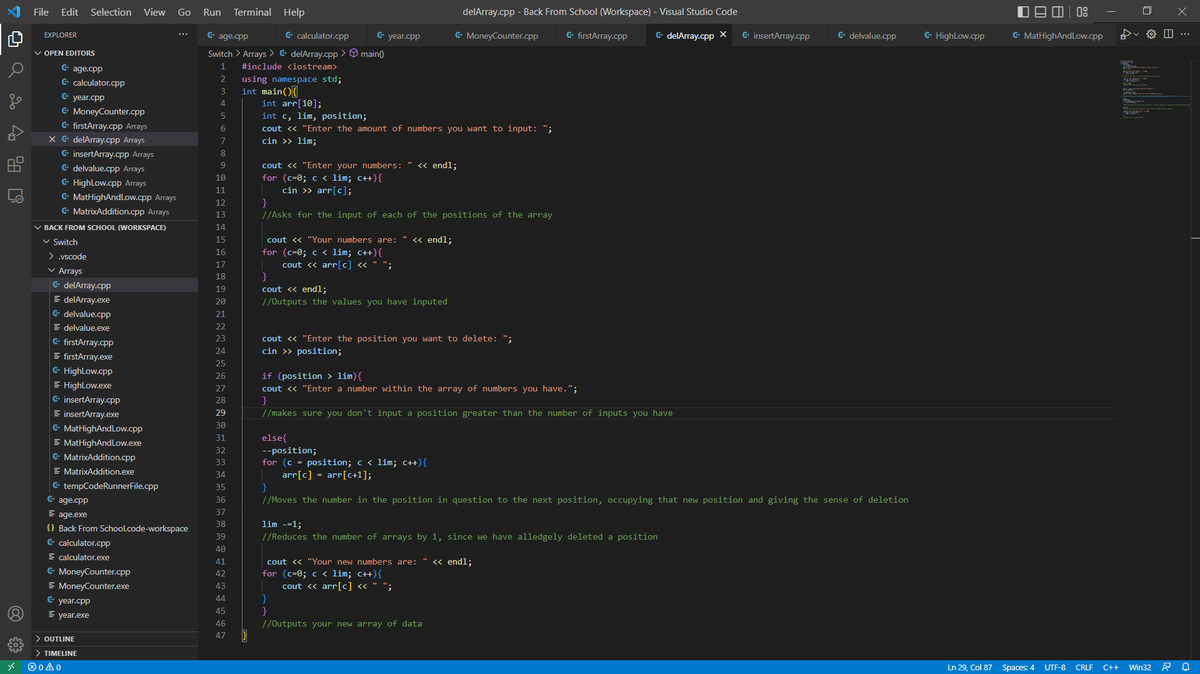Screen dimensions: 1200x674
Task: Switch to the calculator.cpp tab
Action: (x=322, y=36)
